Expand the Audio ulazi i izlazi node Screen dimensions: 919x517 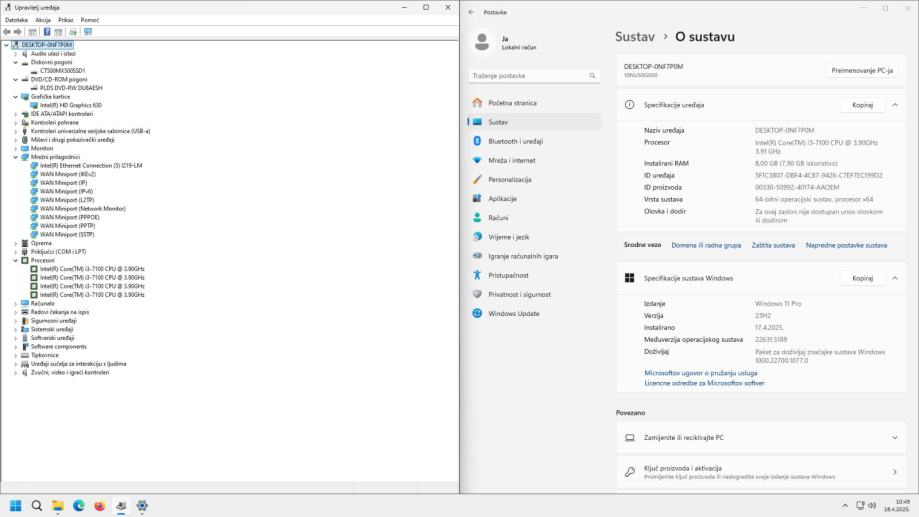[16, 54]
